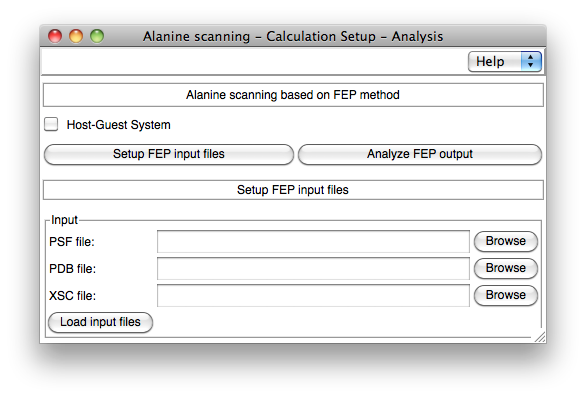Click the window resize grip corner
The height and width of the screenshot is (398, 586).
click(x=540, y=337)
